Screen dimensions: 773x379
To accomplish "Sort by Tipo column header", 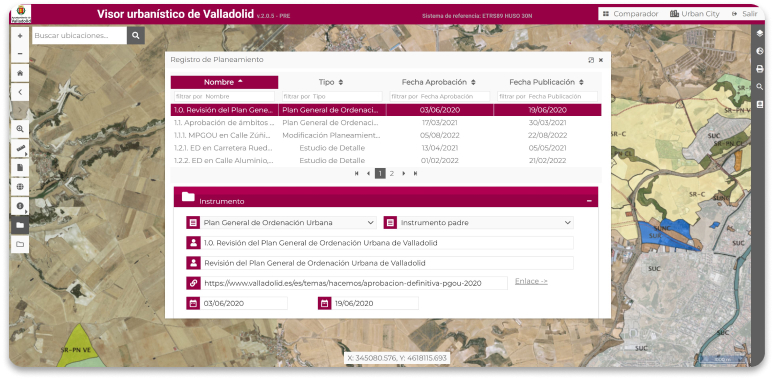I will 331,82.
